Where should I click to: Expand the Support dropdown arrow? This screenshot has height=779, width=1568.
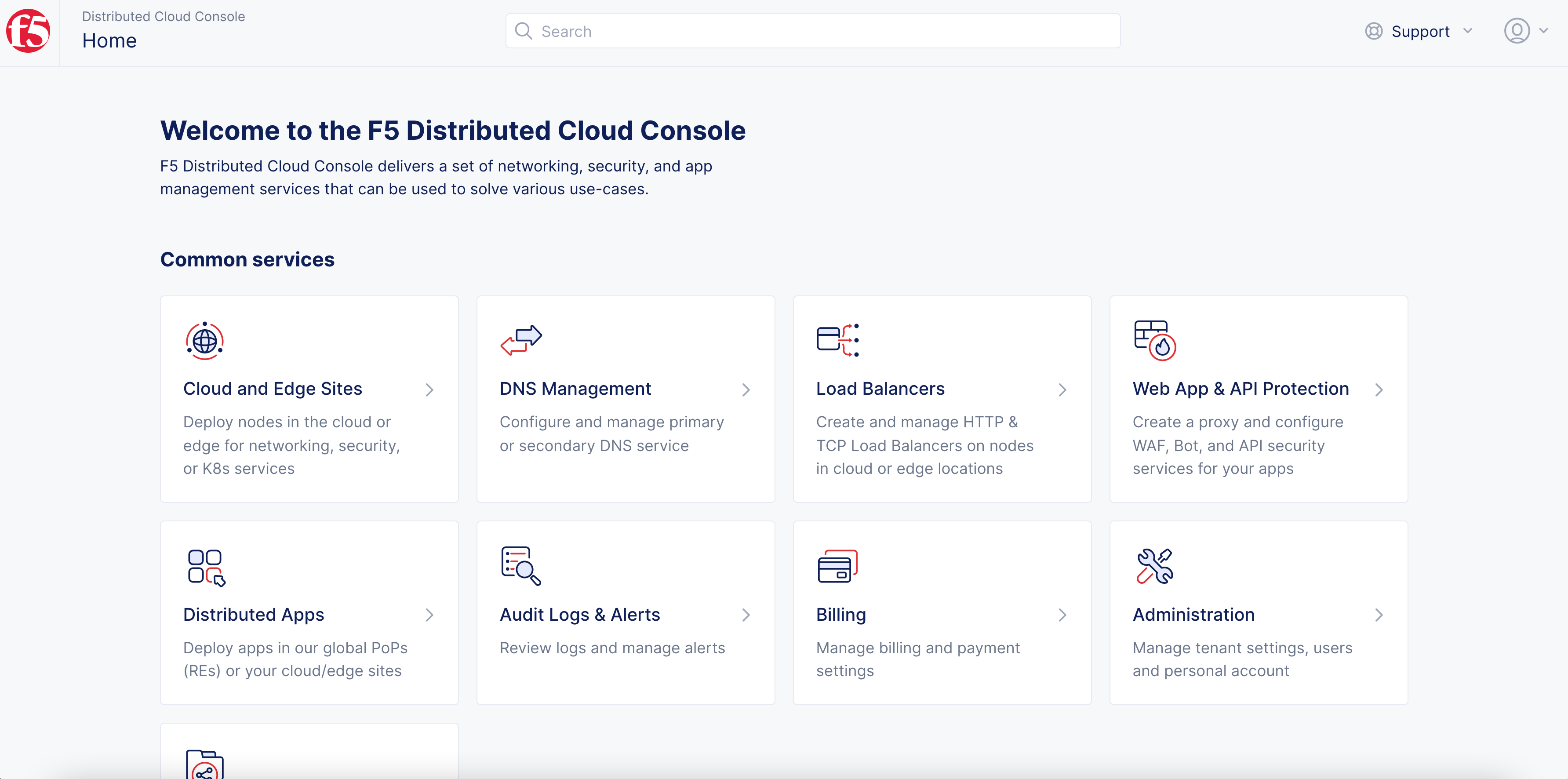[1468, 30]
